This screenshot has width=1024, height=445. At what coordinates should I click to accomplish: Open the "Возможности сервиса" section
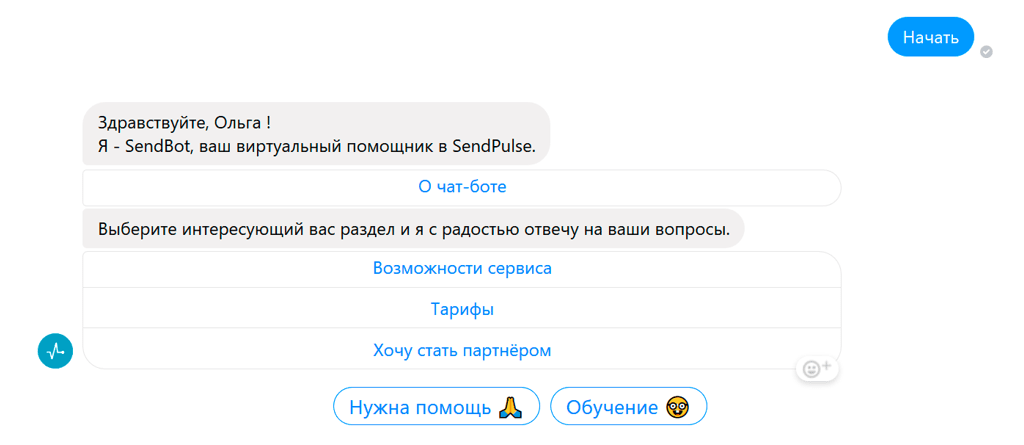[x=462, y=269]
